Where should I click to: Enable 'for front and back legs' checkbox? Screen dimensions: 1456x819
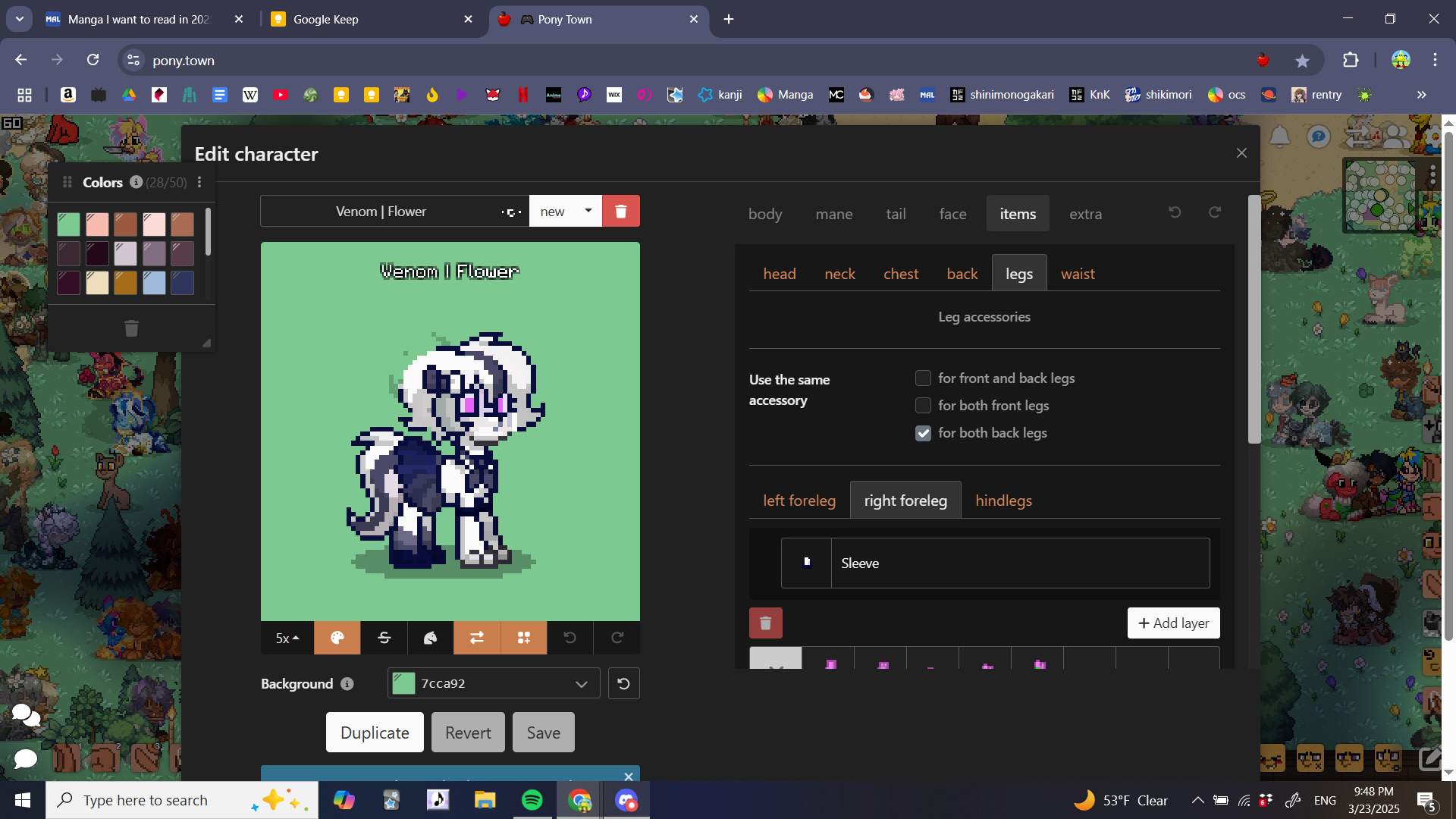[923, 378]
